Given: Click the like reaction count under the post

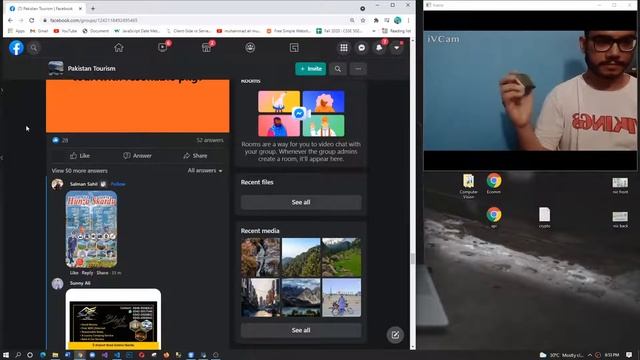Looking at the screenshot, I should [60, 140].
